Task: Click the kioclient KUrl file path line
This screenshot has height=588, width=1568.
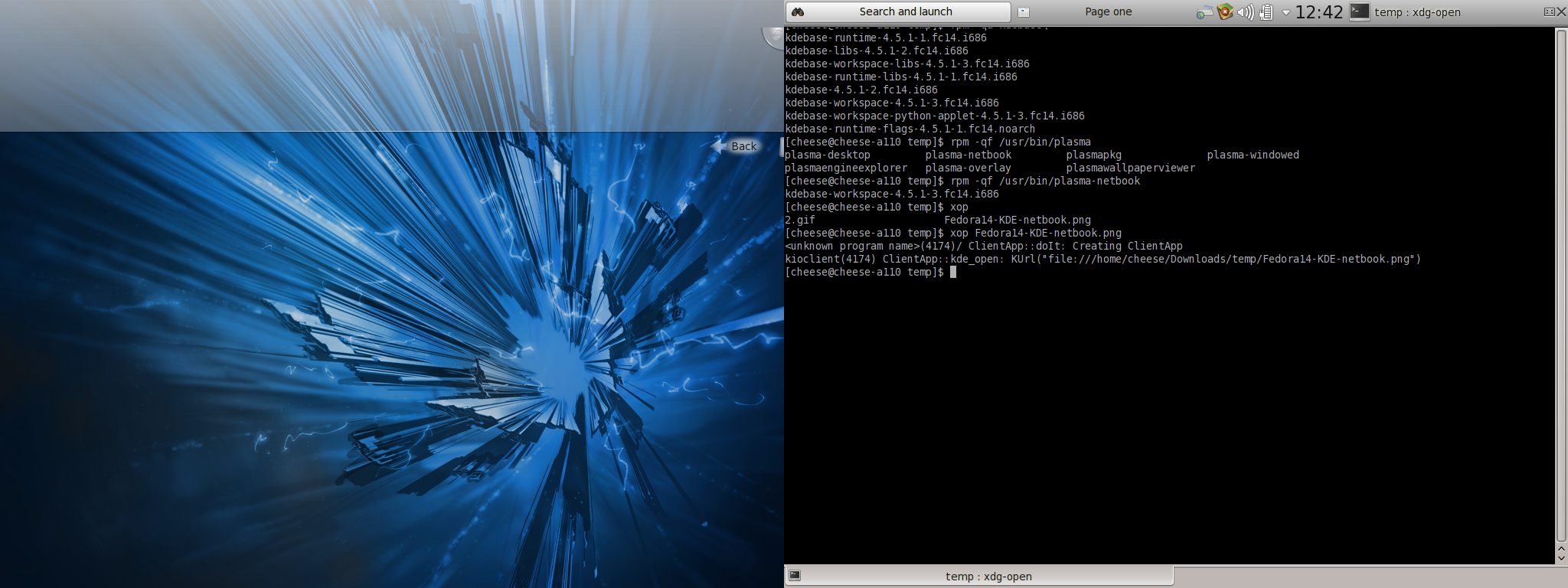Action: [1103, 259]
